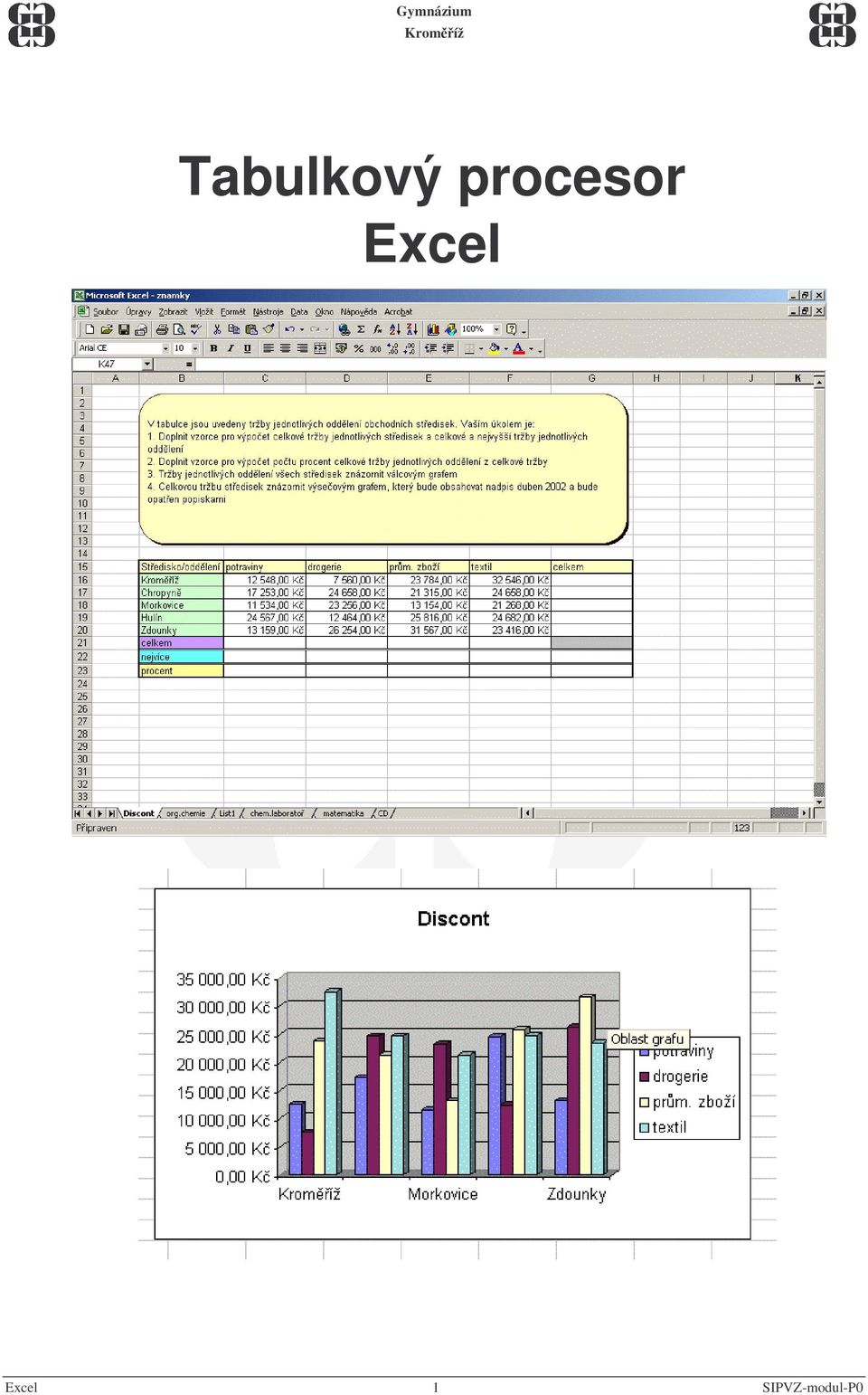Apply the yellow Fill Color bucket

(x=494, y=348)
